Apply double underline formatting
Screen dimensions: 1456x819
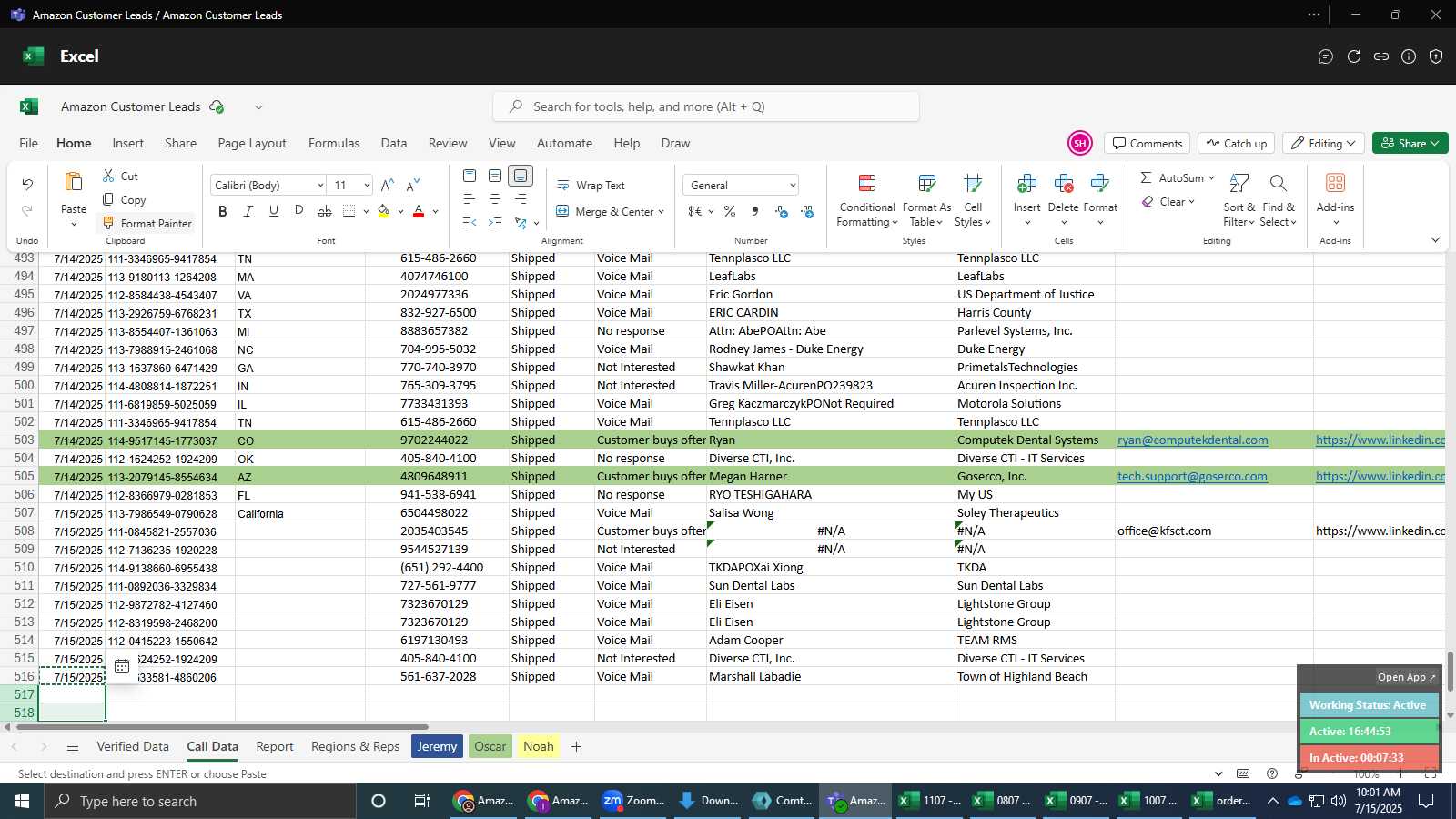tap(299, 211)
